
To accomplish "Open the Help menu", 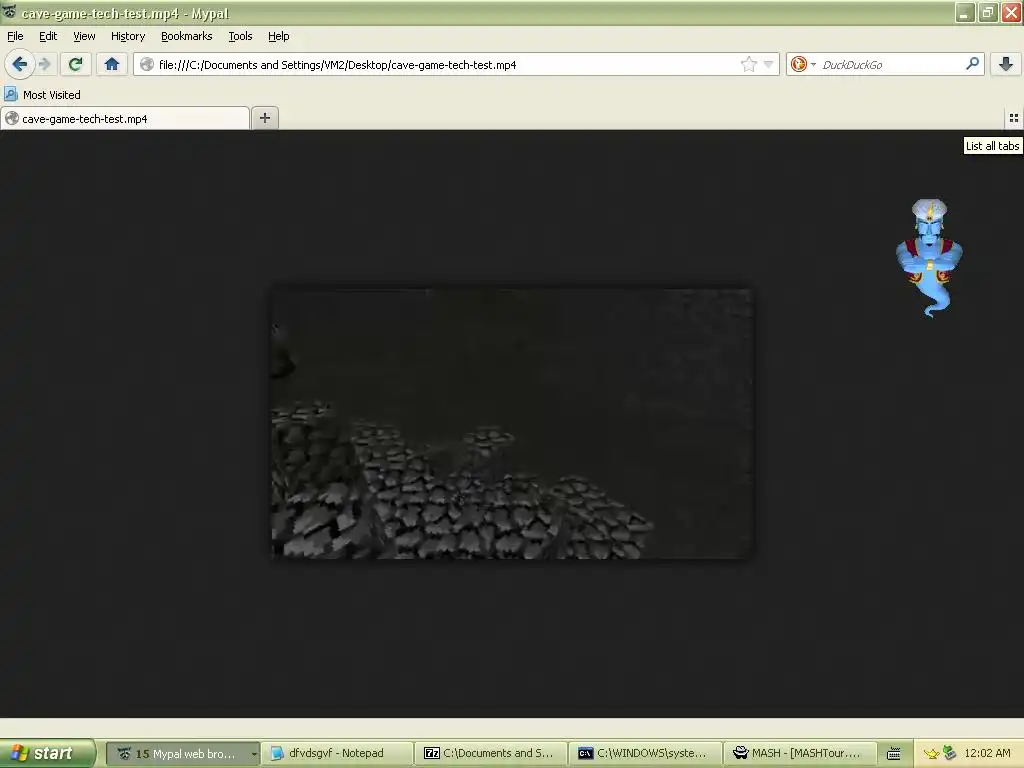I will click(x=278, y=37).
